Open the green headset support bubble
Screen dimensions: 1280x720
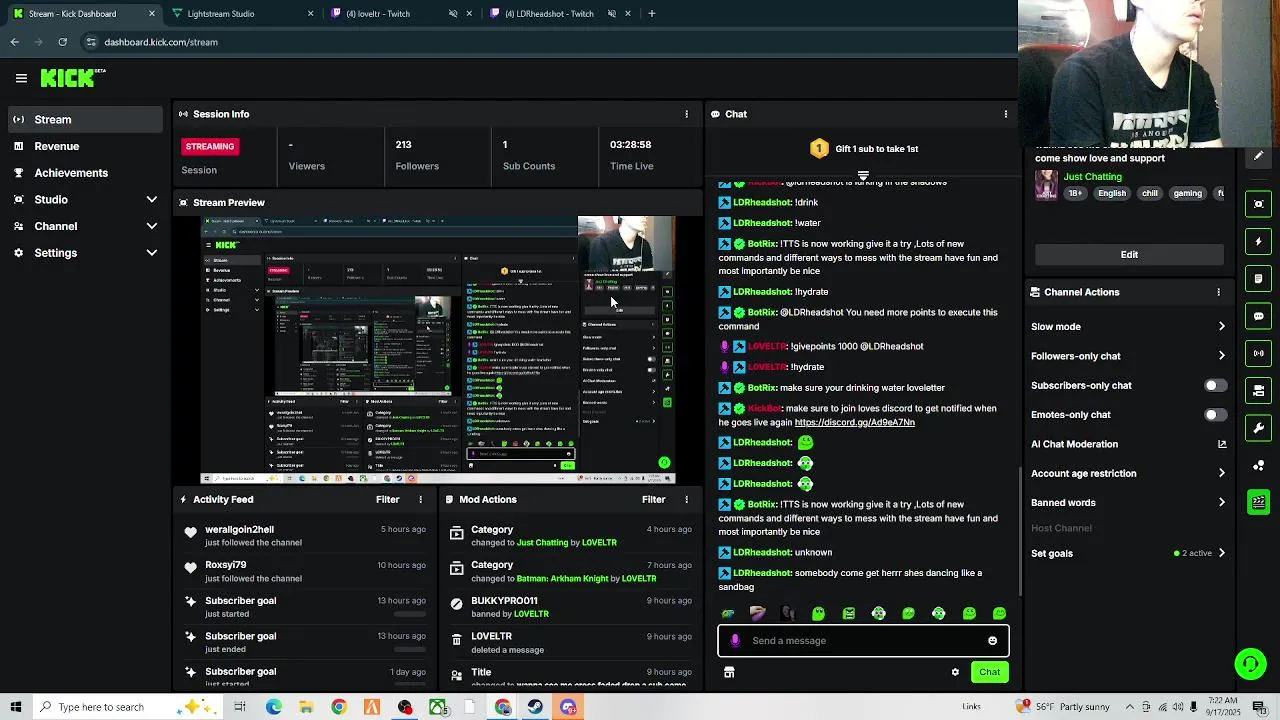pyautogui.click(x=1250, y=663)
